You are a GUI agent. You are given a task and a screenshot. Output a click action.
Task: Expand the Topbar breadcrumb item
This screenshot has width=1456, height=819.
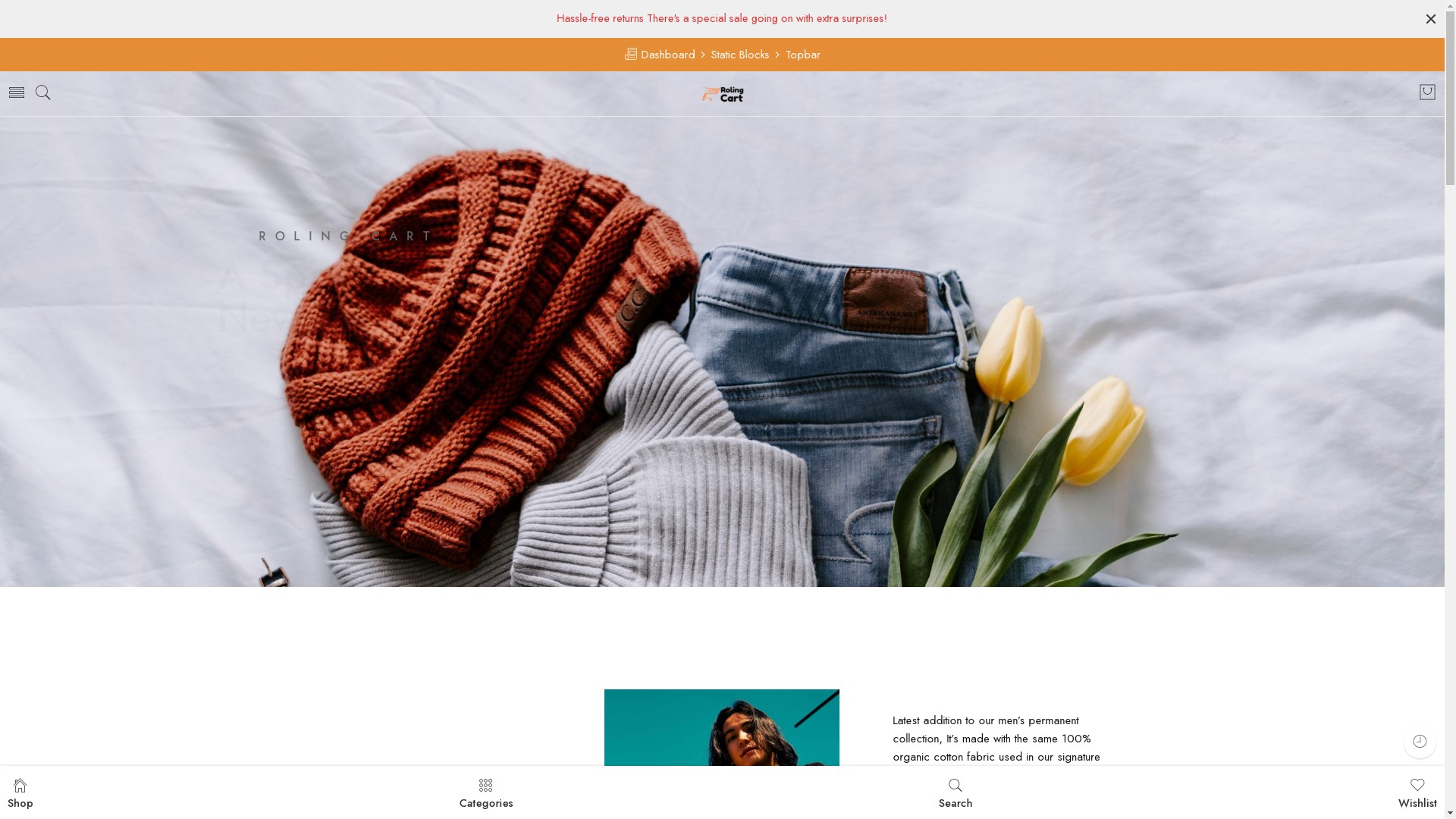pos(802,54)
